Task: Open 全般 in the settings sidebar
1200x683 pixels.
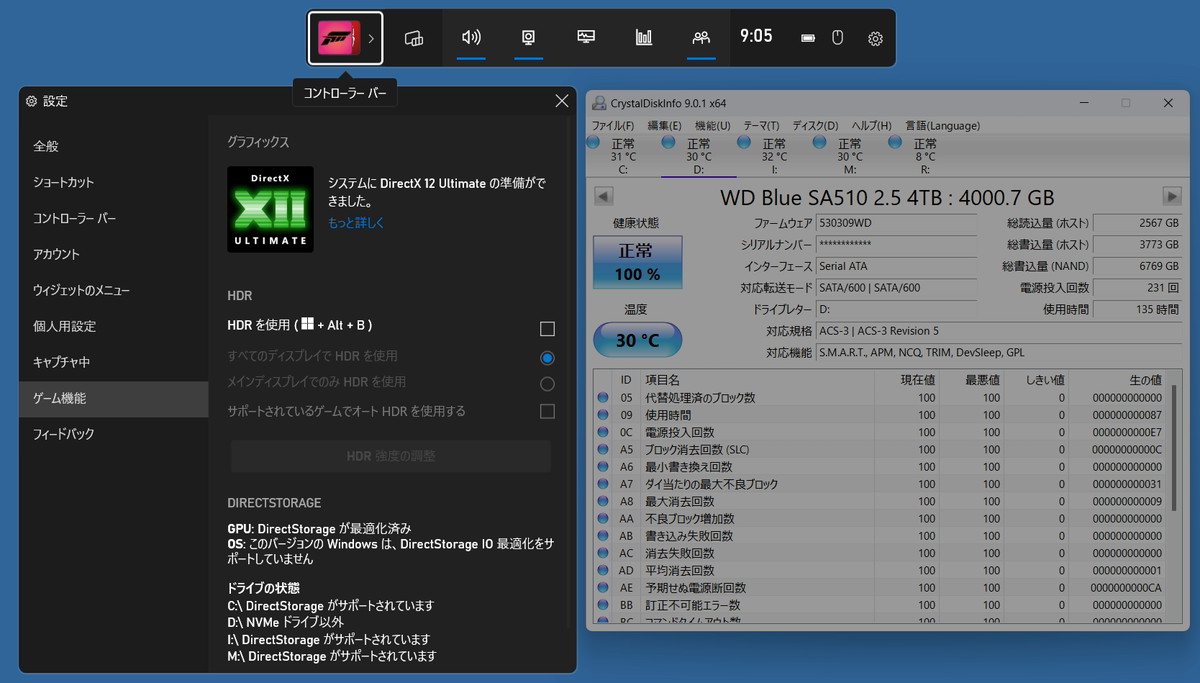Action: click(x=113, y=146)
